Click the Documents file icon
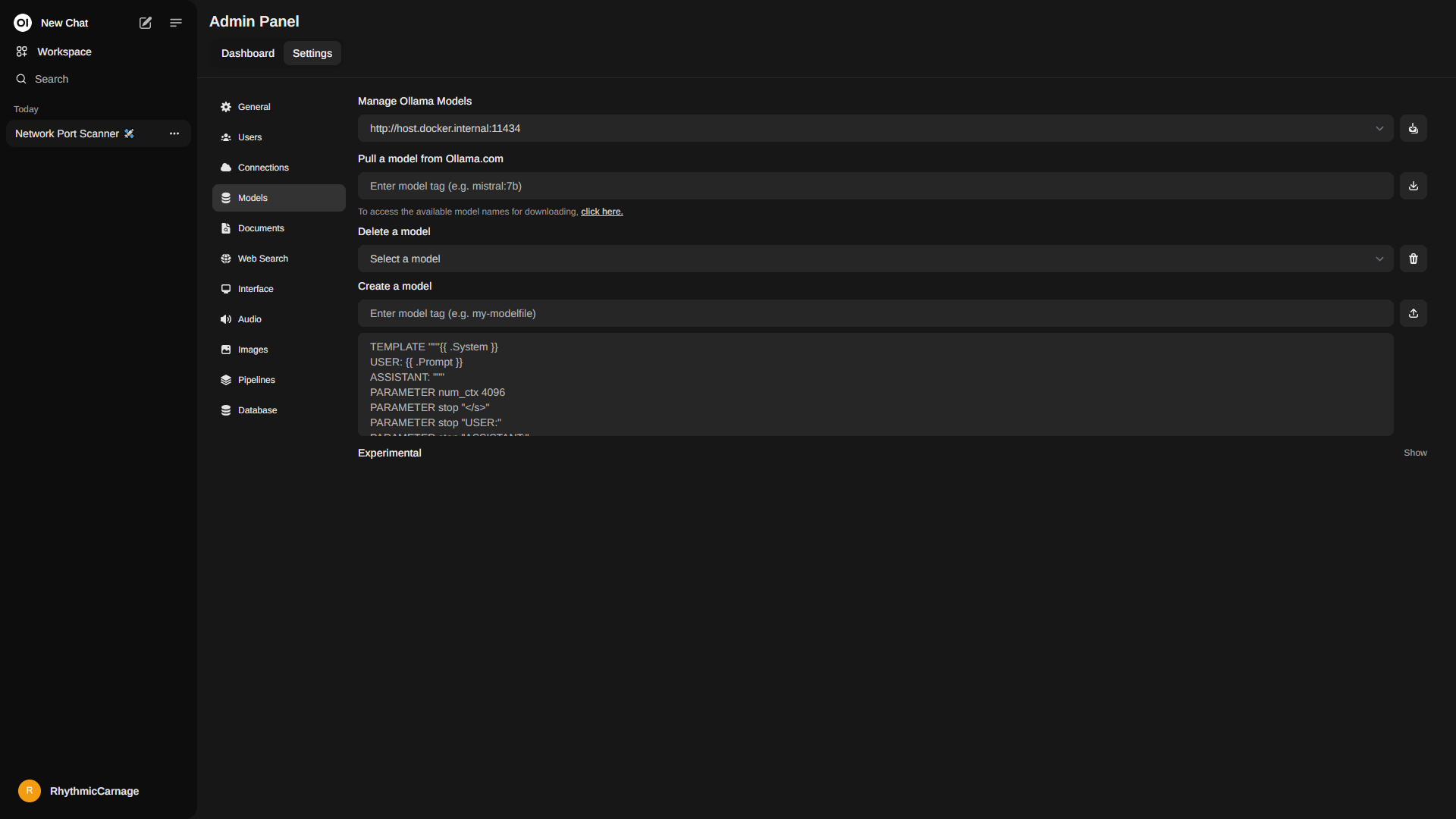Viewport: 1456px width, 819px height. (226, 228)
